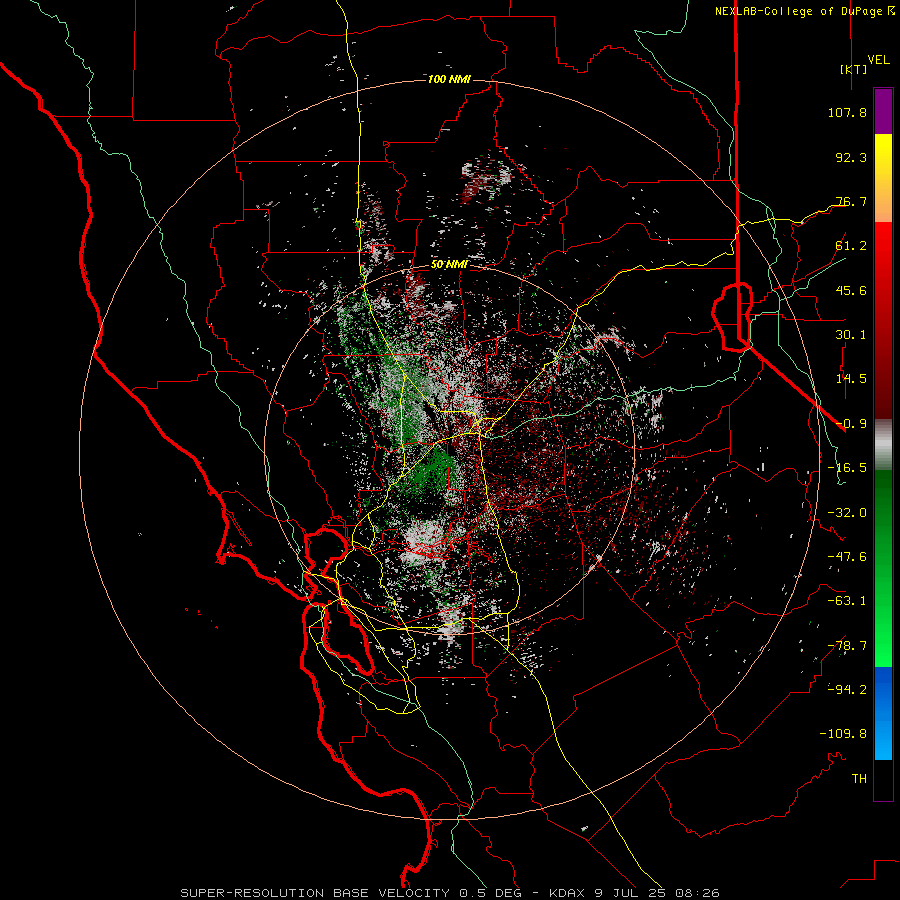Screen dimensions: 900x900
Task: Select the -47.6 velocity scale value
Action: click(x=847, y=557)
